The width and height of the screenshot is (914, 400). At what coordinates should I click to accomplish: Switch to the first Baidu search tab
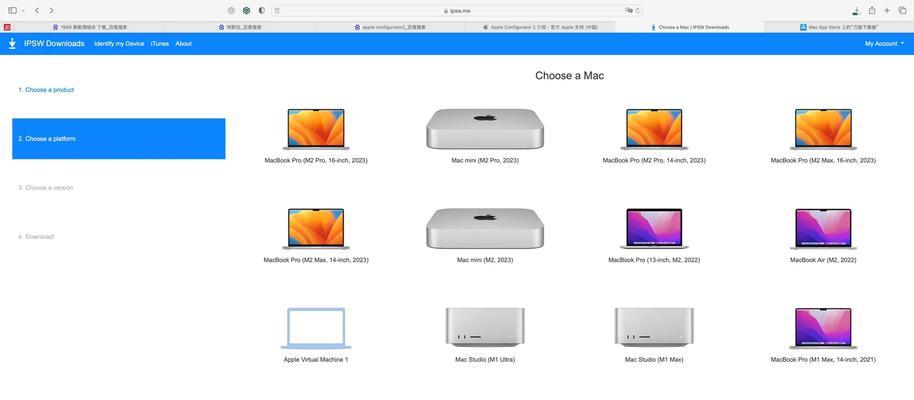click(90, 27)
